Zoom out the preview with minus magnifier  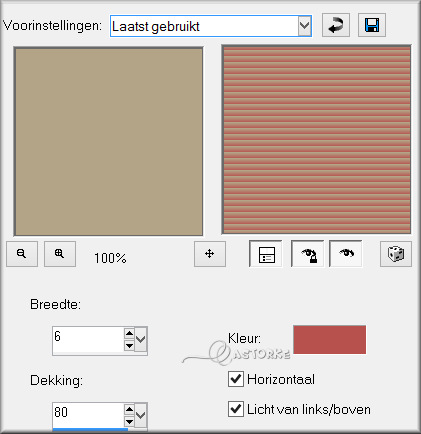[22, 254]
